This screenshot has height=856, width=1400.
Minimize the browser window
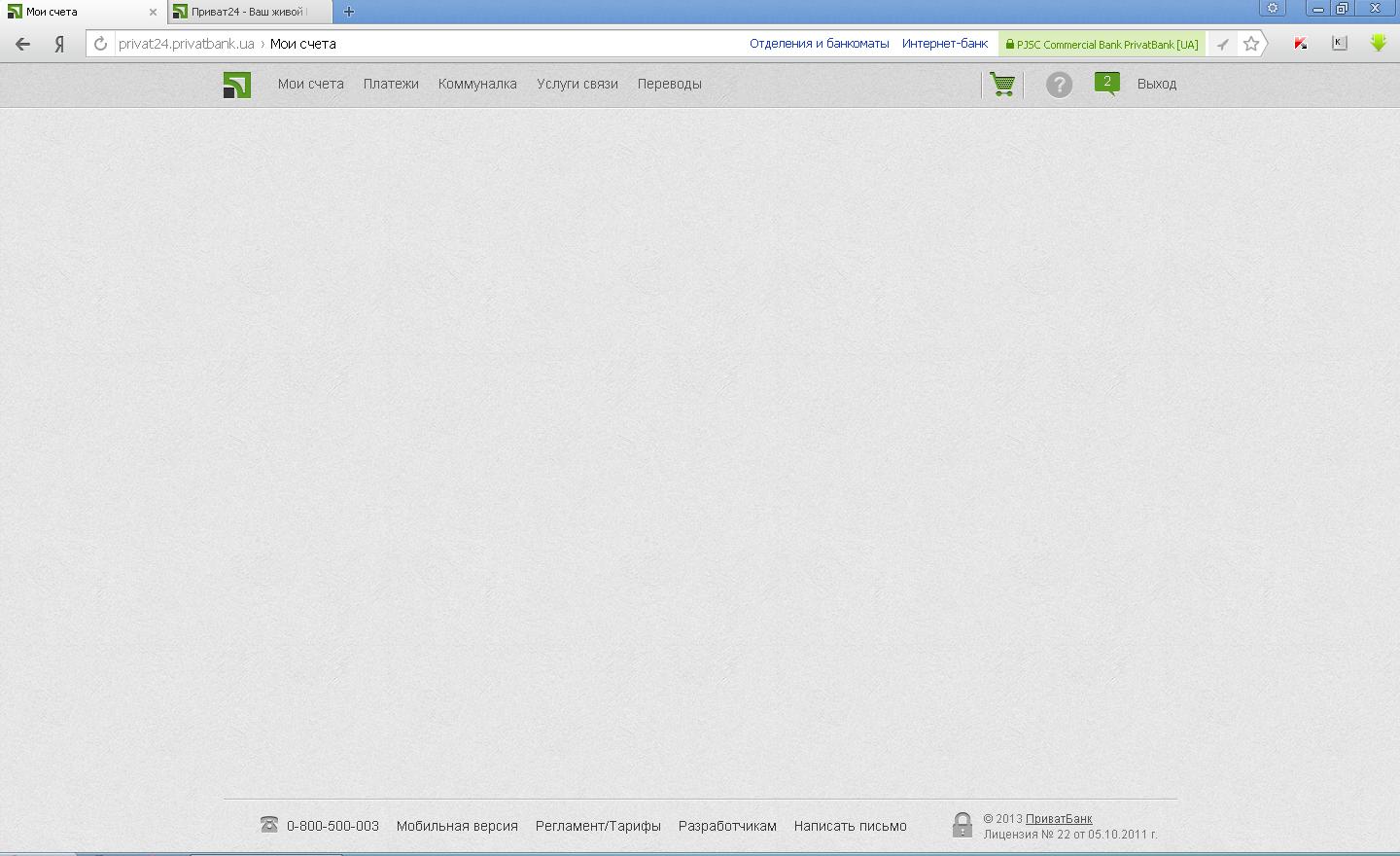tap(1318, 8)
